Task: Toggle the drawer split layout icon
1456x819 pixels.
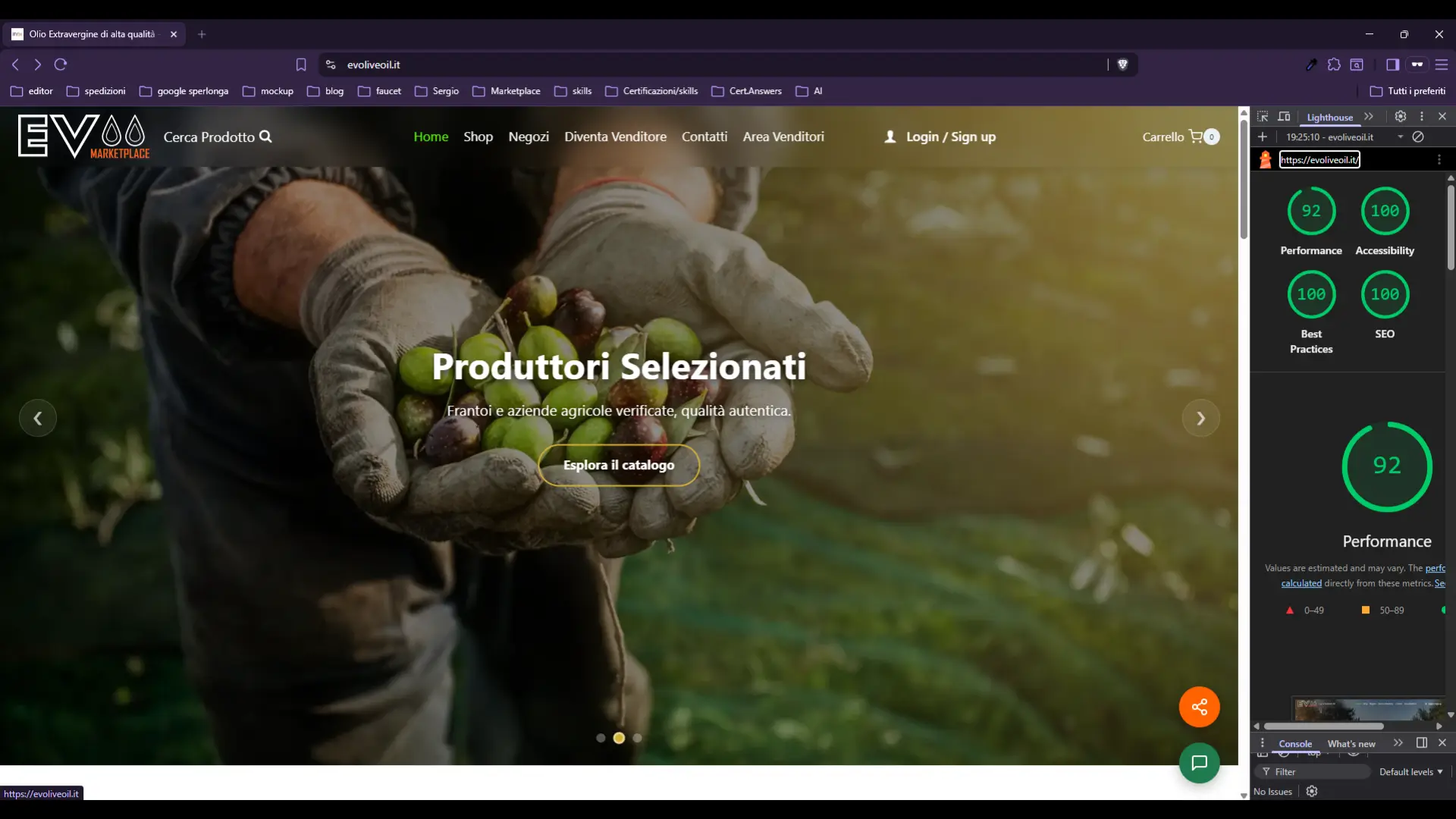Action: (x=1422, y=743)
